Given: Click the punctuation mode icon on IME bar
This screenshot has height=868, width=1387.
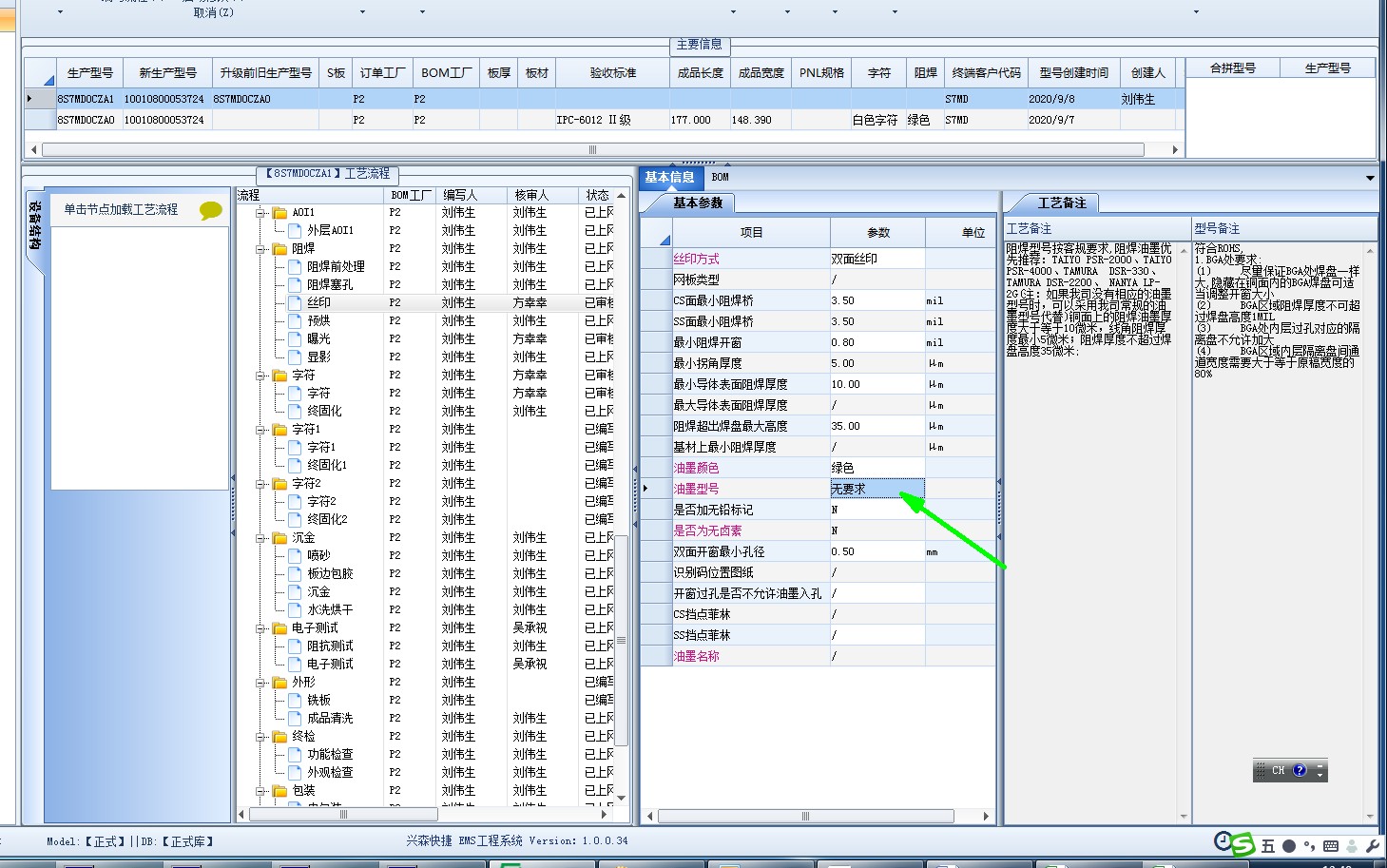Looking at the screenshot, I should coord(1309,846).
